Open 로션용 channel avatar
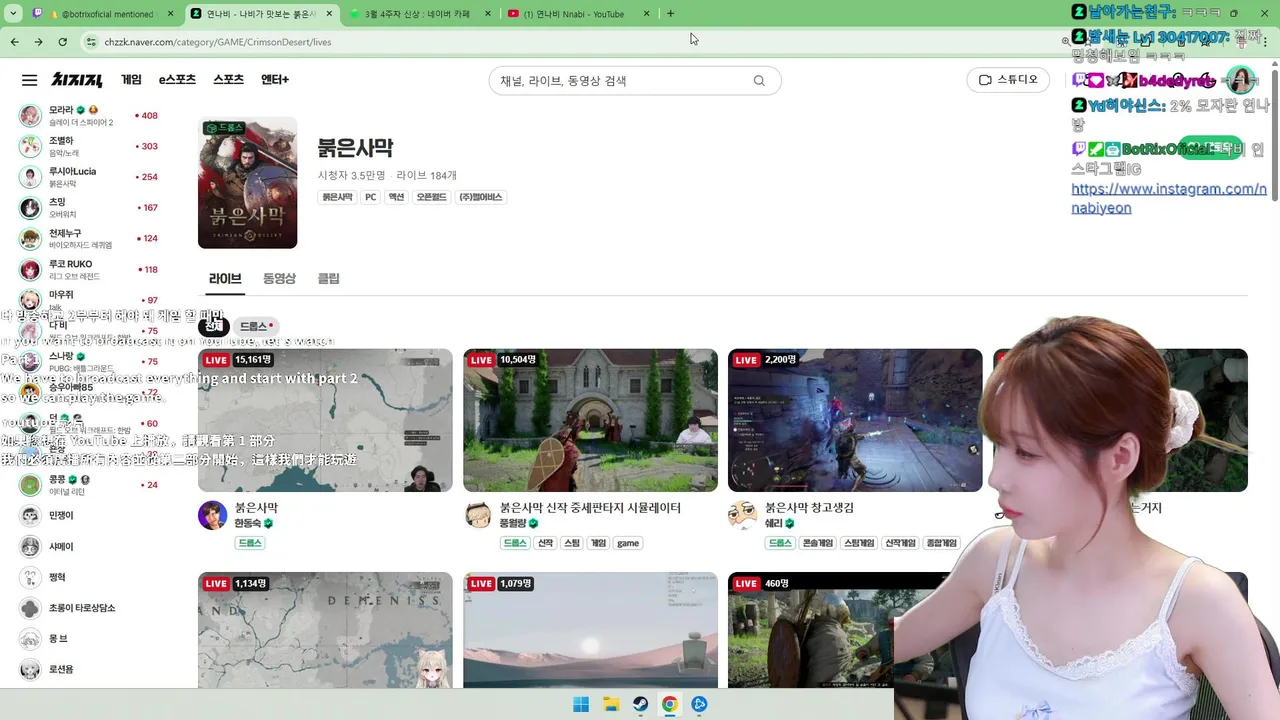Viewport: 1280px width, 720px height. (31, 670)
